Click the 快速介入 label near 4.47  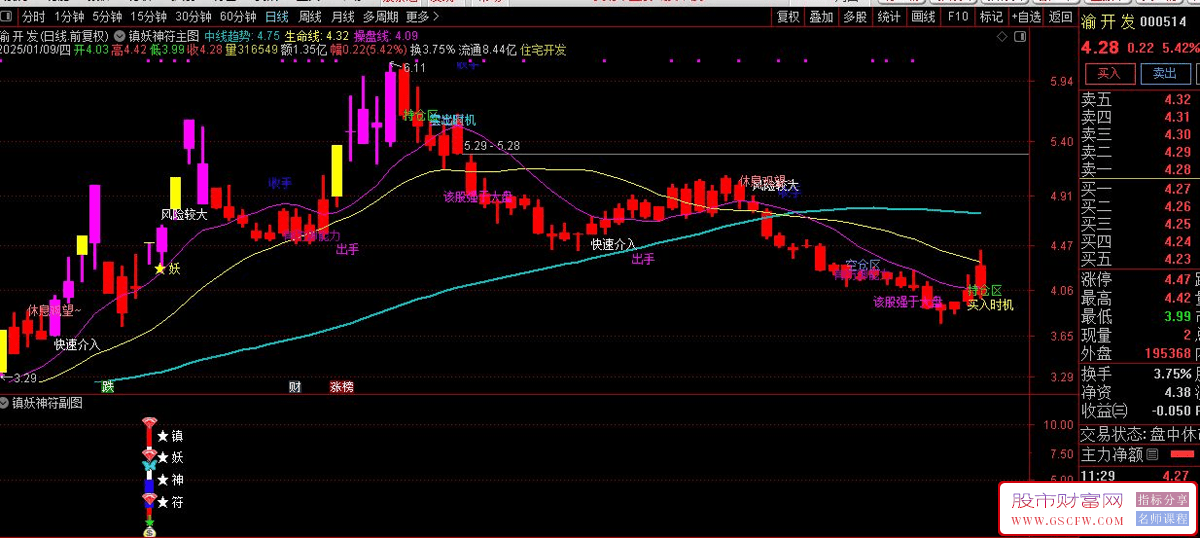613,244
